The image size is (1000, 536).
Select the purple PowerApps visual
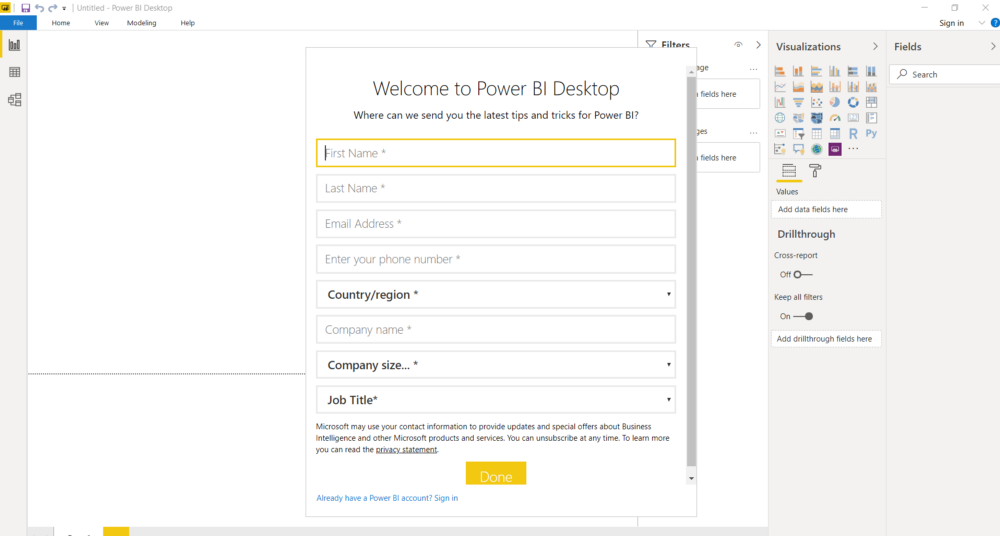[835, 149]
